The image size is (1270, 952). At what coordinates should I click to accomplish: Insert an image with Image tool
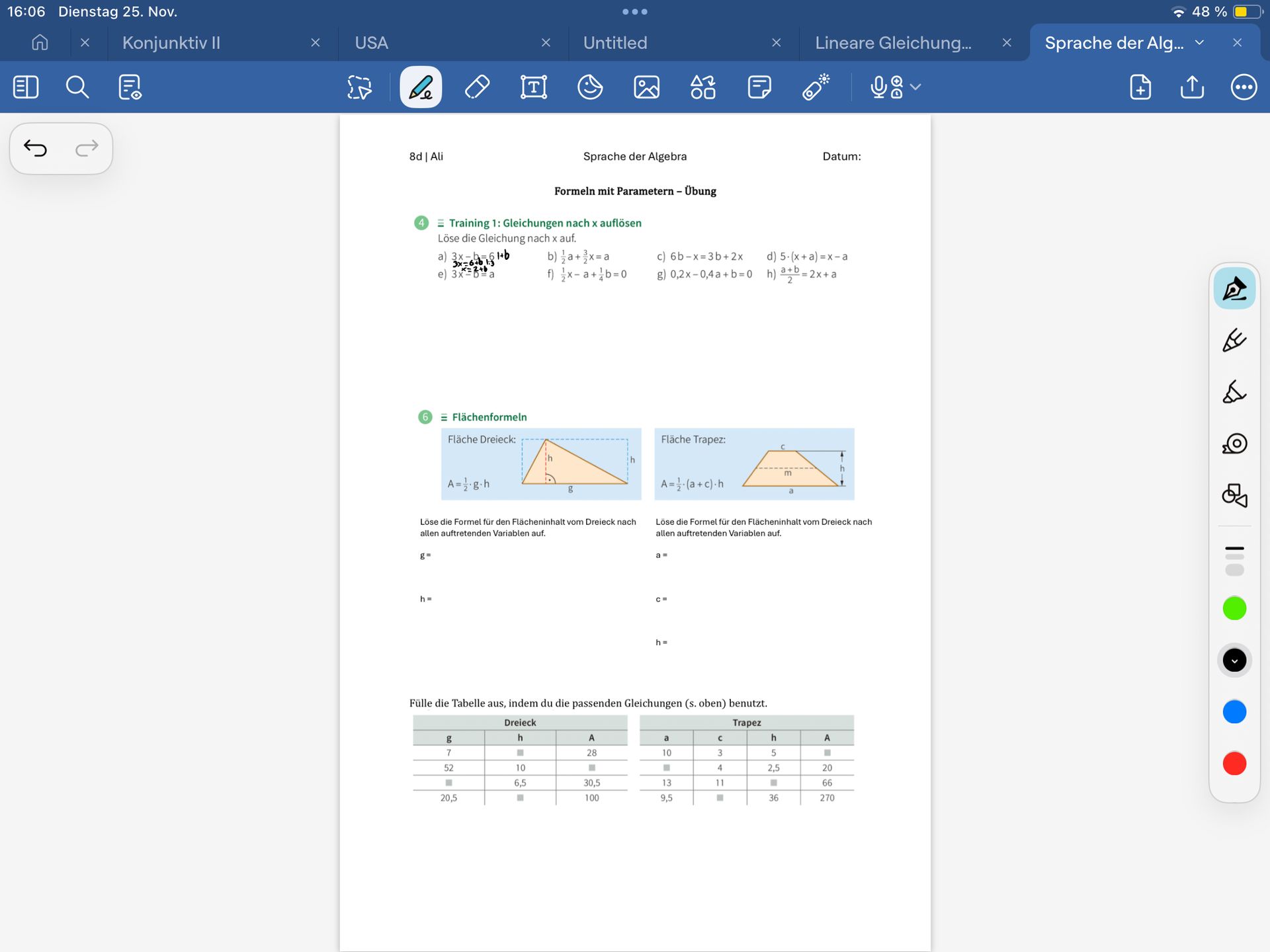646,87
